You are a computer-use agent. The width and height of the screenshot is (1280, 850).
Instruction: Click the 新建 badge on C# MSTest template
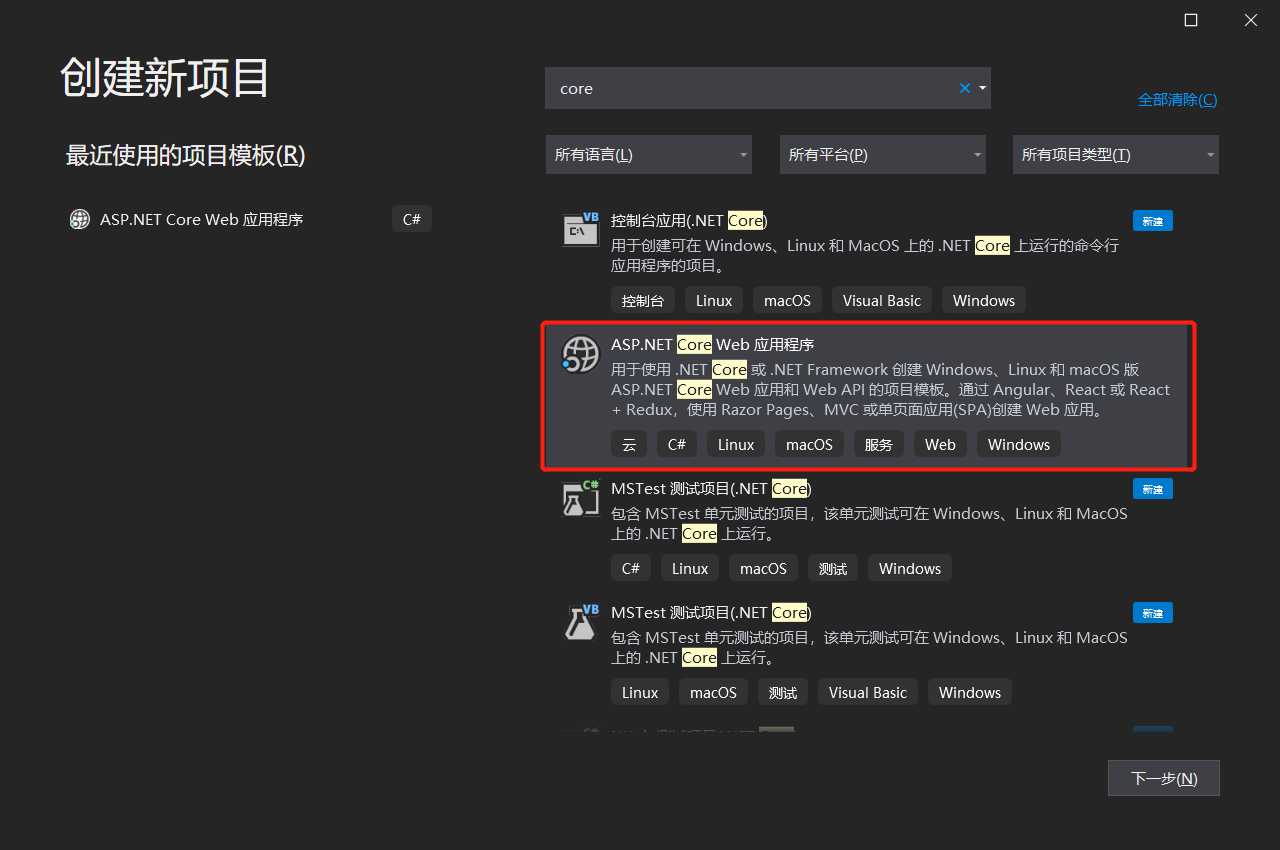(x=1153, y=489)
